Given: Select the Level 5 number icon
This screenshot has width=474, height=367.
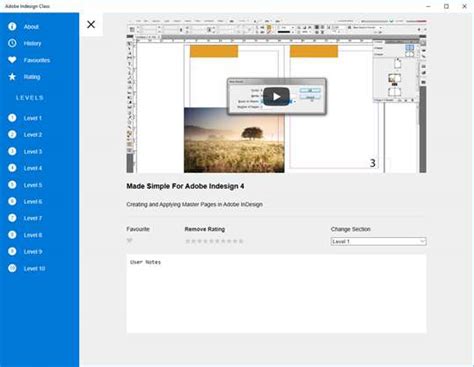Looking at the screenshot, I should (x=12, y=185).
